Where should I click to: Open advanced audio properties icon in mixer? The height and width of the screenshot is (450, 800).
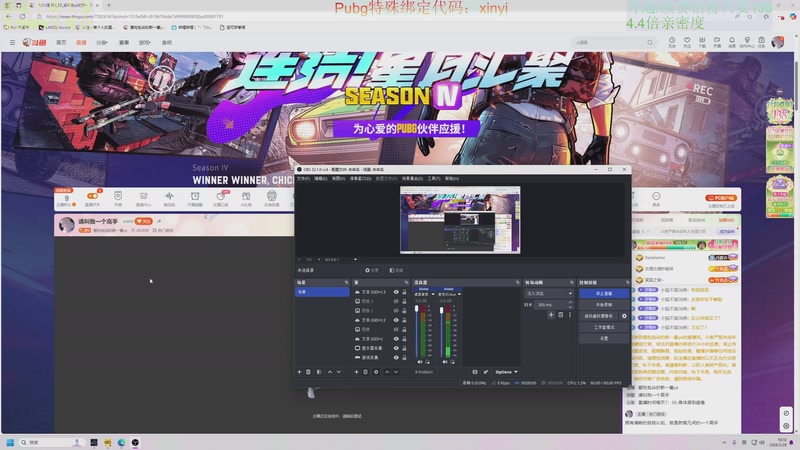click(486, 372)
